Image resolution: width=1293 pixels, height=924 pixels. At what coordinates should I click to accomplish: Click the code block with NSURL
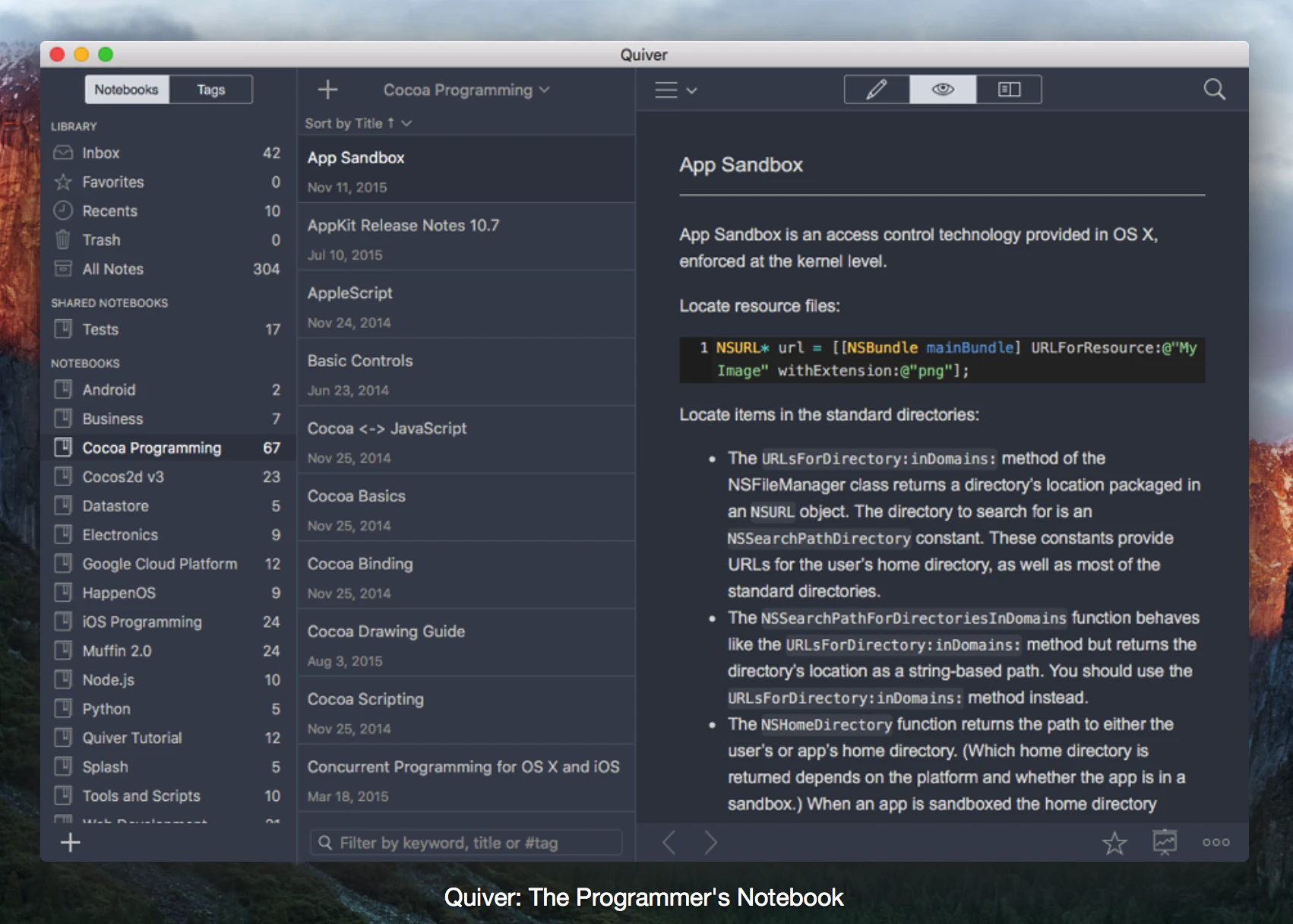point(942,359)
